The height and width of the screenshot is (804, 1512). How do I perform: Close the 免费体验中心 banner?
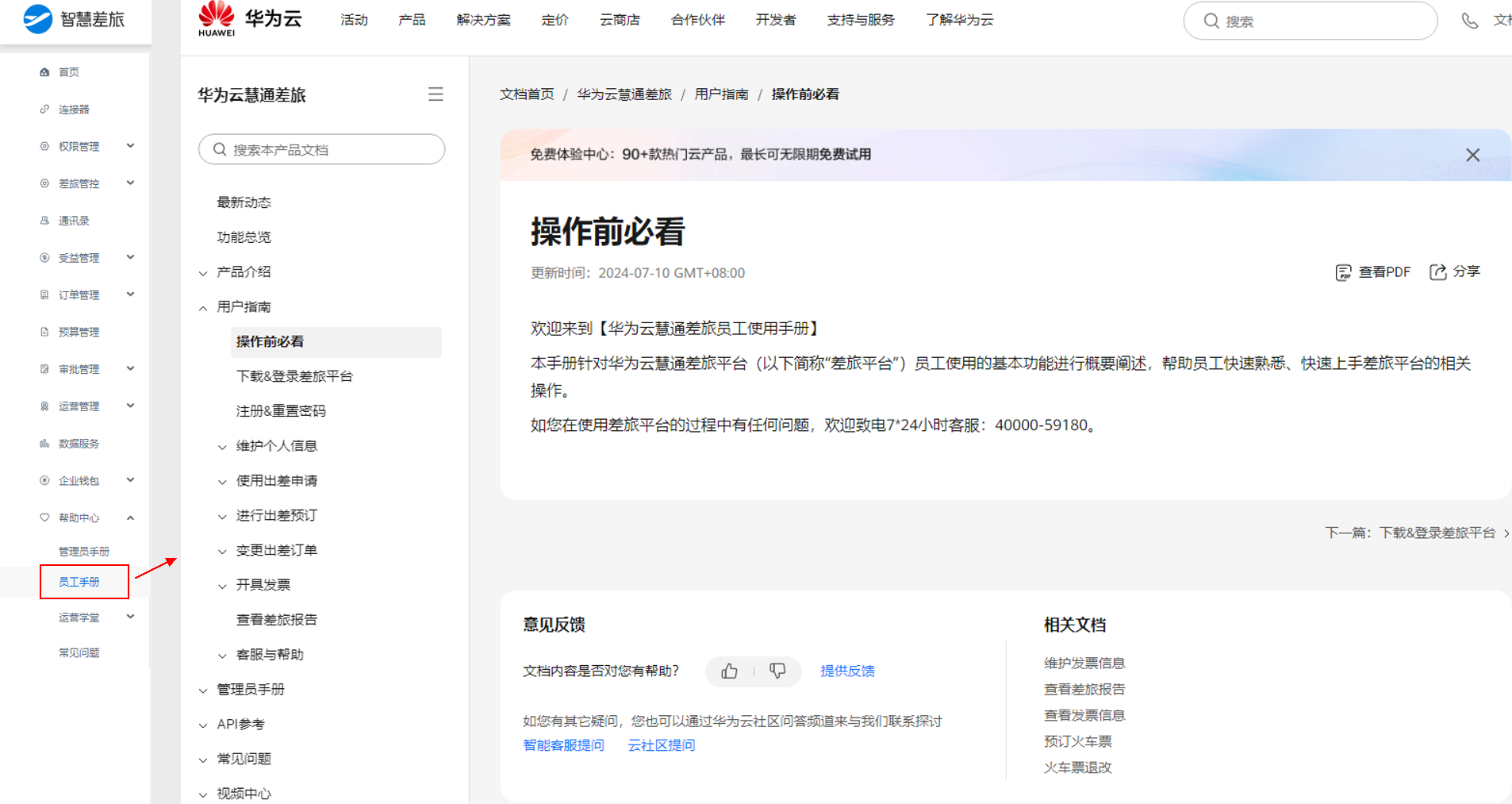coord(1472,155)
